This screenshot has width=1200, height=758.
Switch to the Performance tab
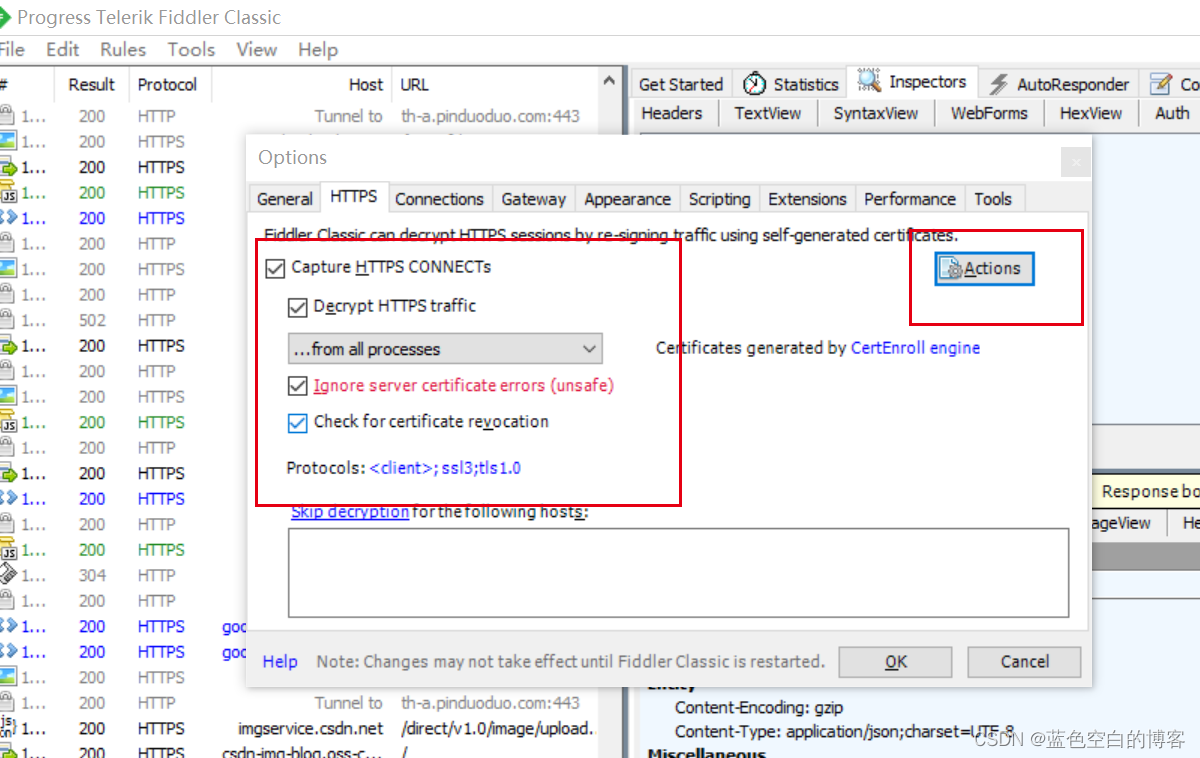pos(910,199)
